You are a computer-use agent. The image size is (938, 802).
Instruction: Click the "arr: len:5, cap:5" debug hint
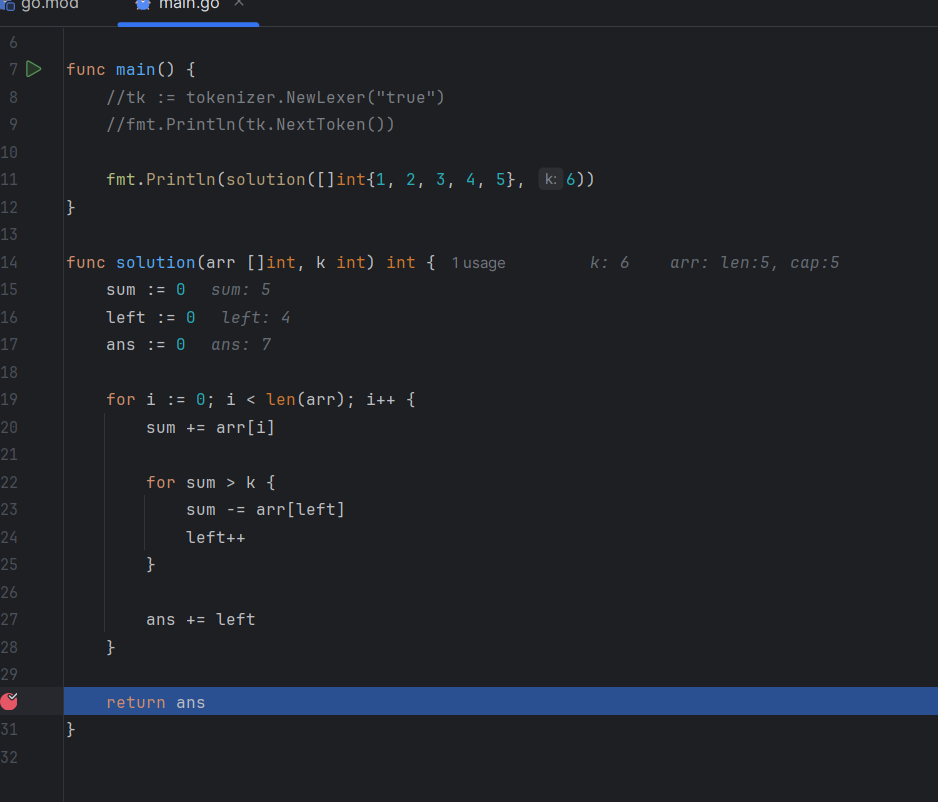click(754, 263)
